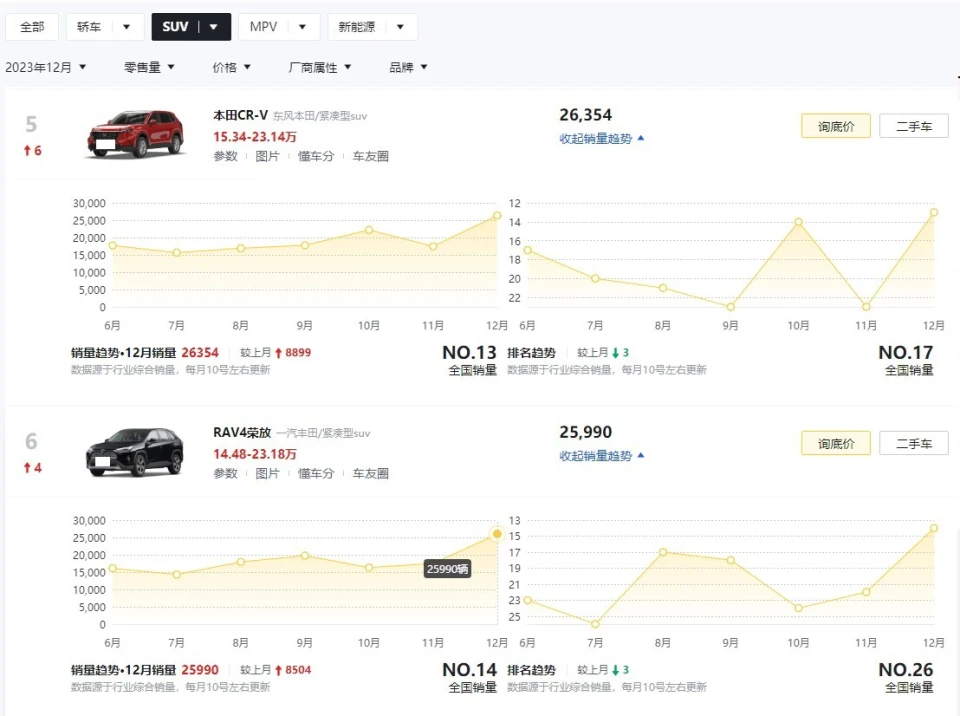
Task: Click the 15.34-23.14万 price text
Action: click(255, 137)
